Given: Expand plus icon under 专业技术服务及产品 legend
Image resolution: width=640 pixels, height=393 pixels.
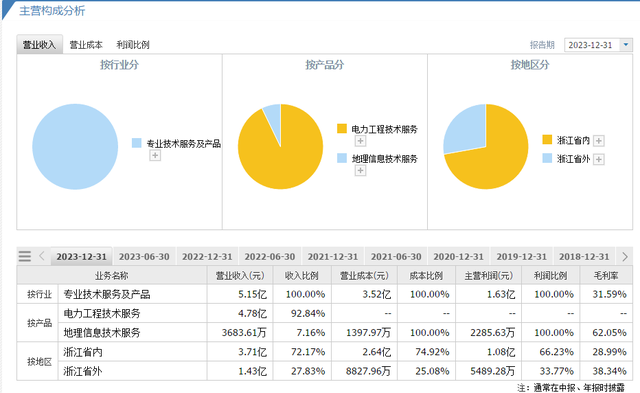Looking at the screenshot, I should coord(155,155).
